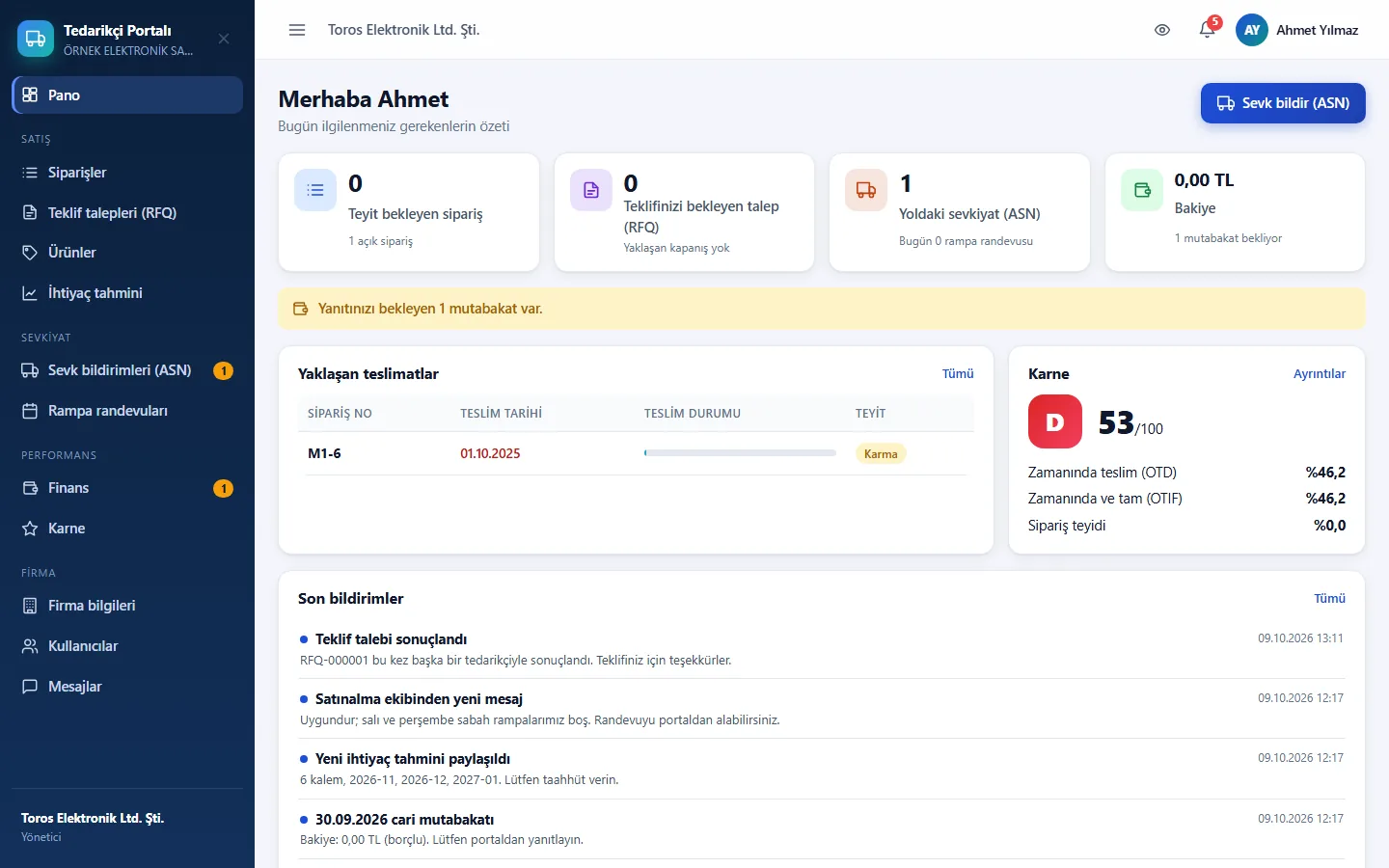1389x868 pixels.
Task: Go to Rampa randevuları
Action: 127,411
